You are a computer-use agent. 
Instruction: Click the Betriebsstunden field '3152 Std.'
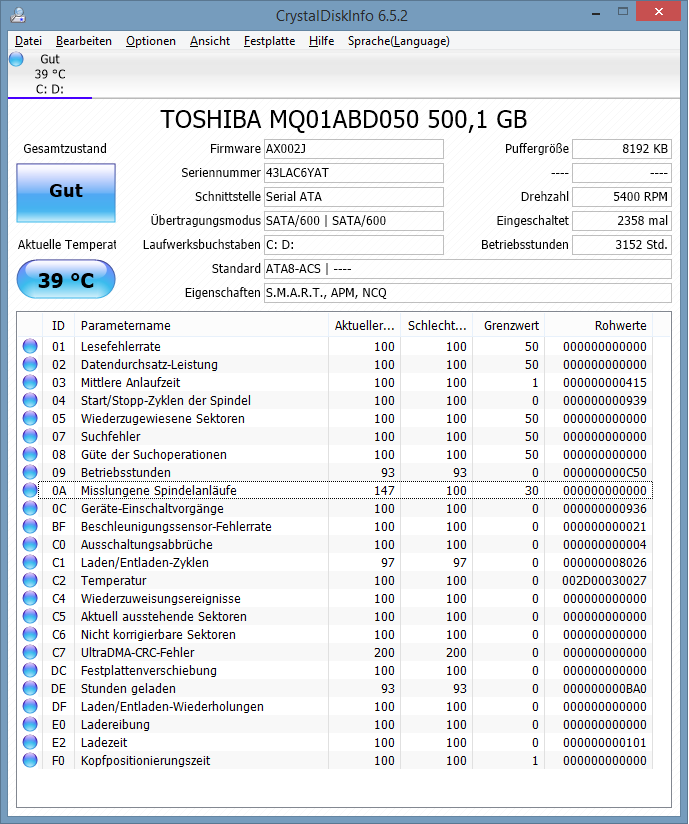coord(622,245)
